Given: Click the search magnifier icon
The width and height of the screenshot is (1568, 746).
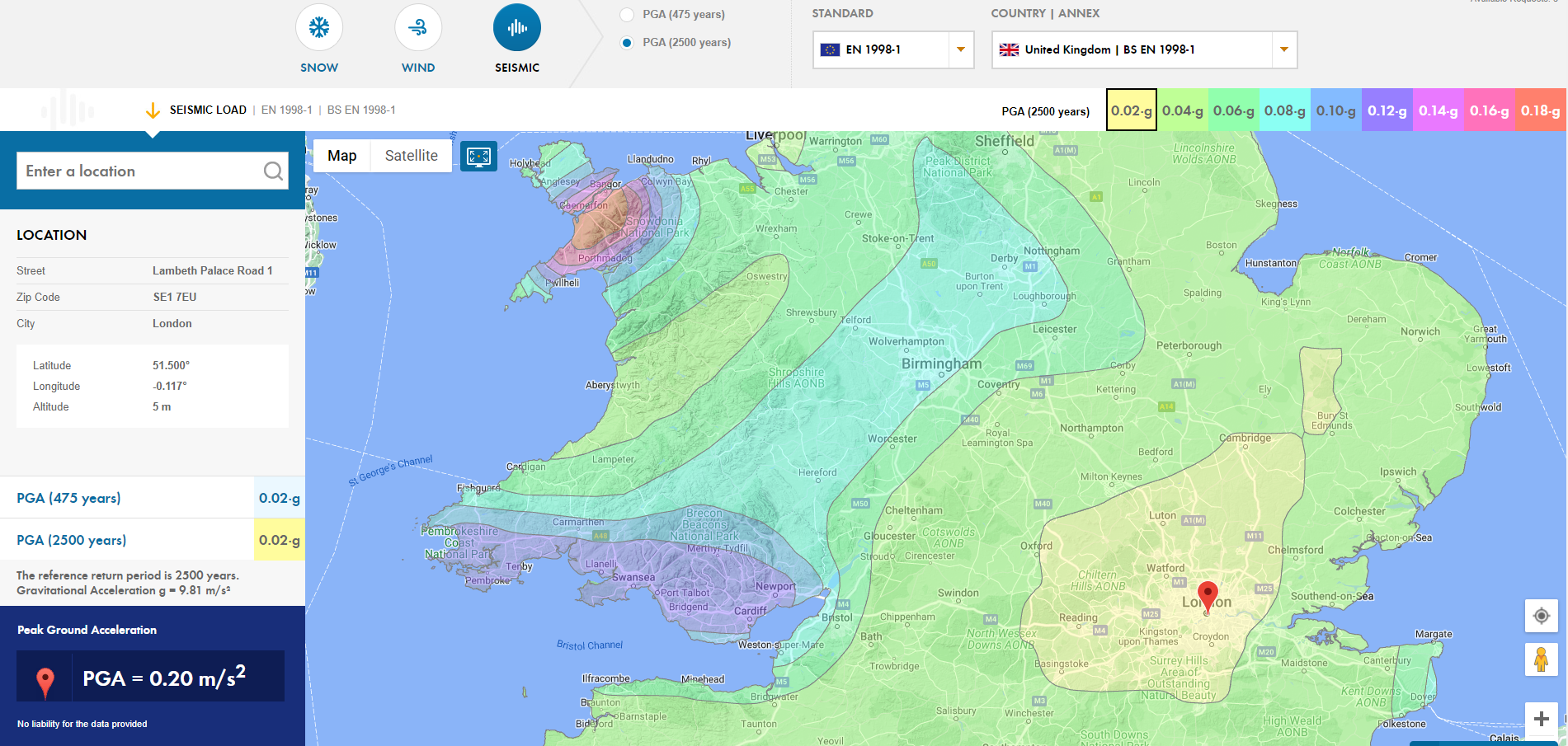Looking at the screenshot, I should (x=273, y=171).
